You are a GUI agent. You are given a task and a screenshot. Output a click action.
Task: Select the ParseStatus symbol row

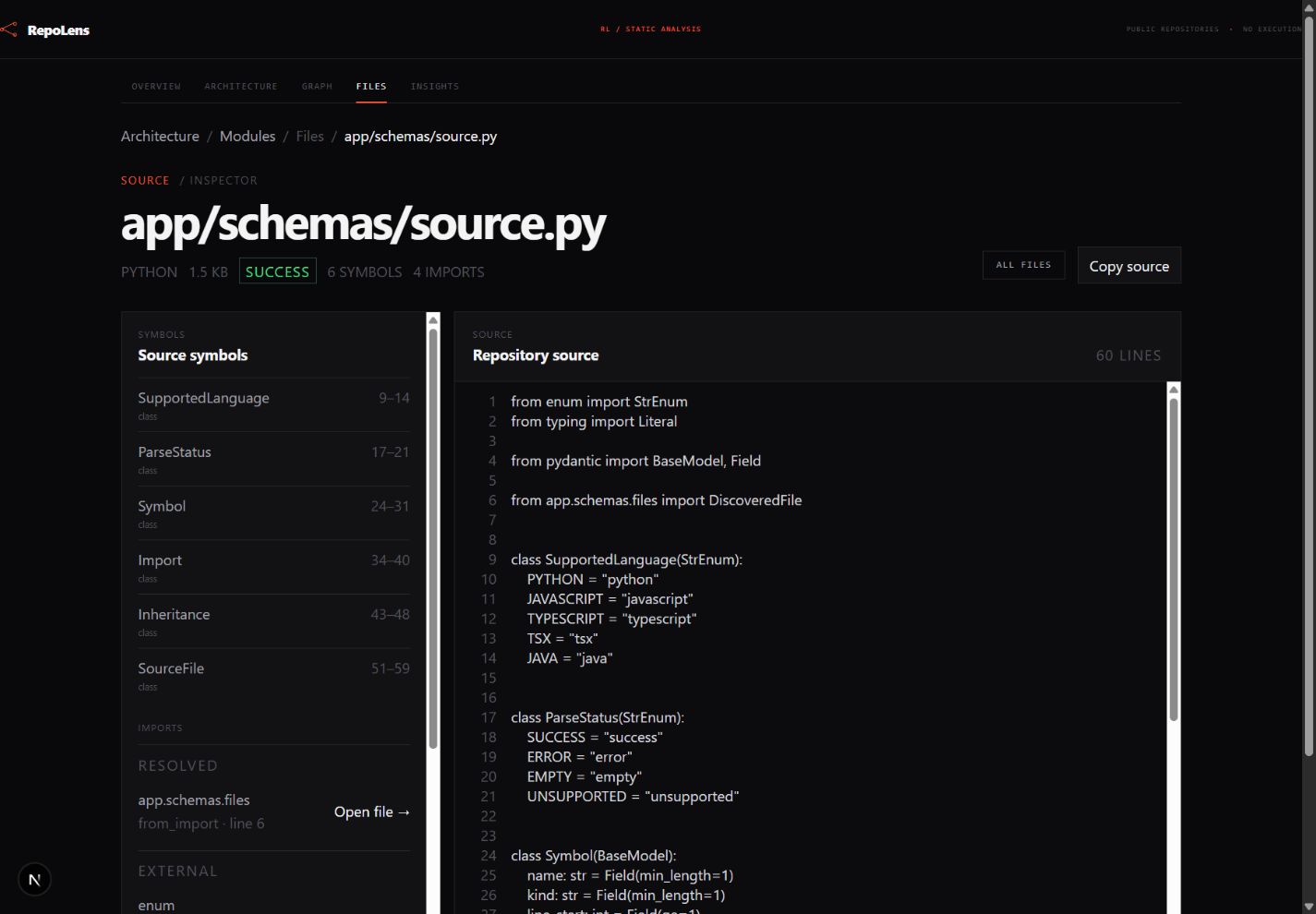273,459
